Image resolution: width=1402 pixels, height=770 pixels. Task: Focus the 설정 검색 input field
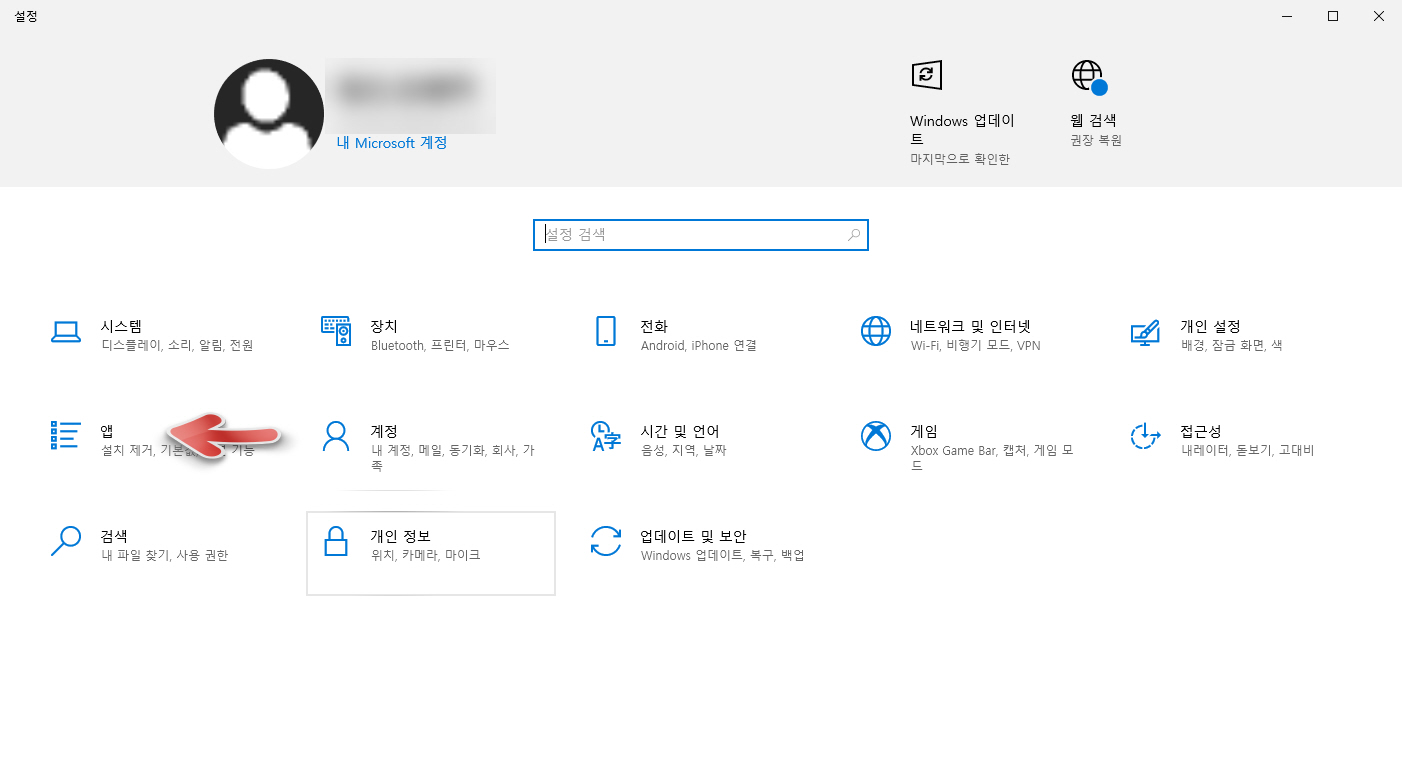701,235
